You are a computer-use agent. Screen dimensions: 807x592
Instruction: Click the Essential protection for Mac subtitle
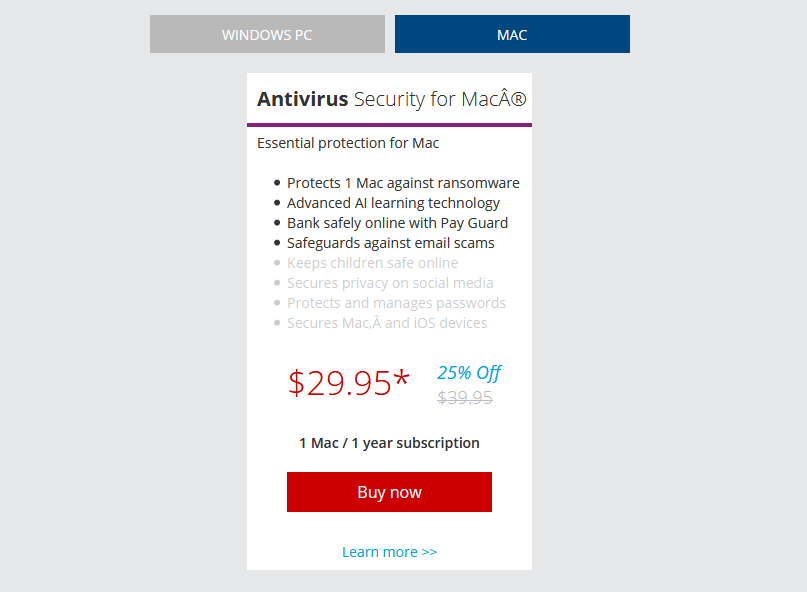[x=347, y=143]
